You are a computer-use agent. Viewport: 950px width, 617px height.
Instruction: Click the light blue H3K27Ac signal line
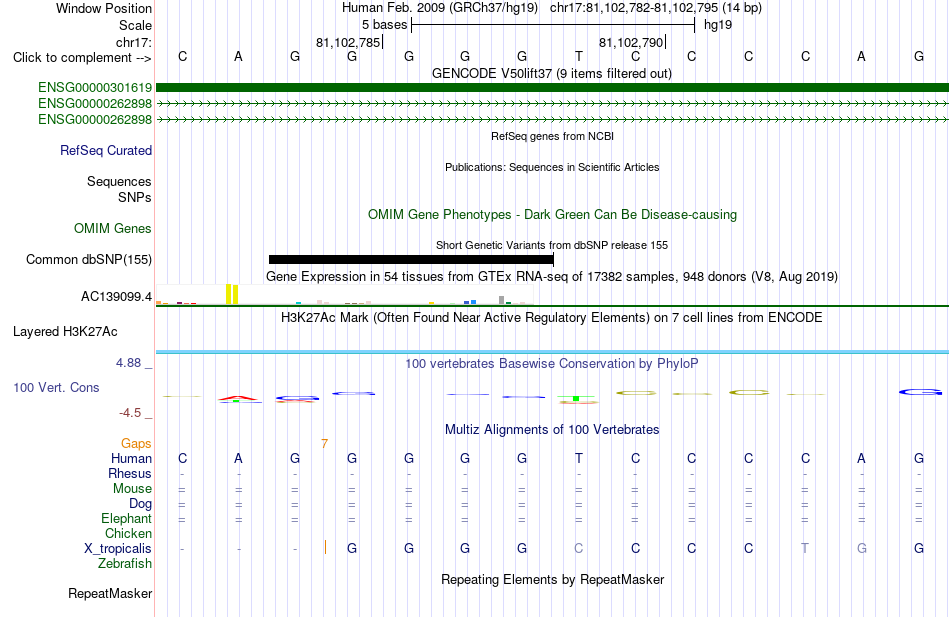[x=552, y=352]
